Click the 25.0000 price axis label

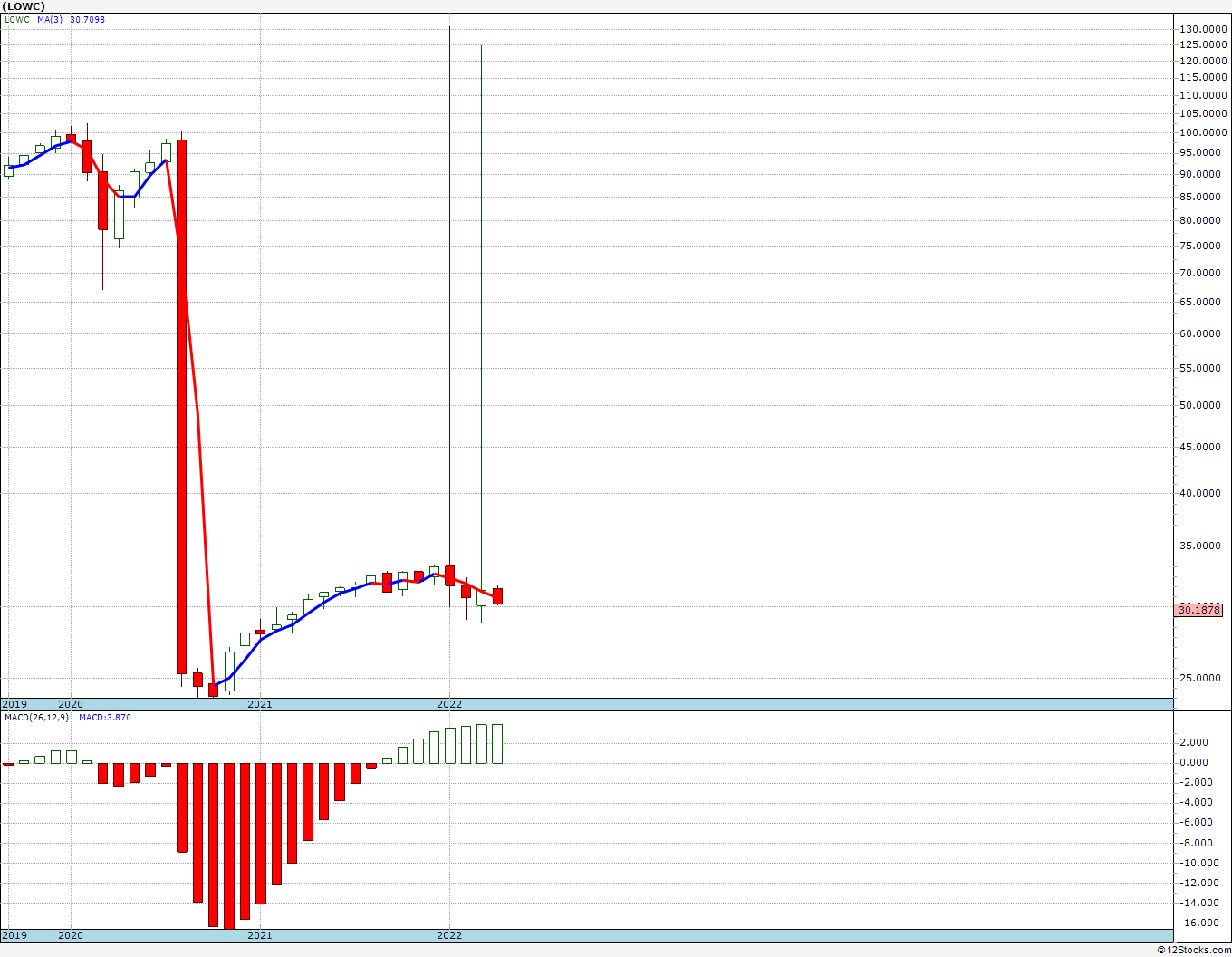tap(1201, 678)
